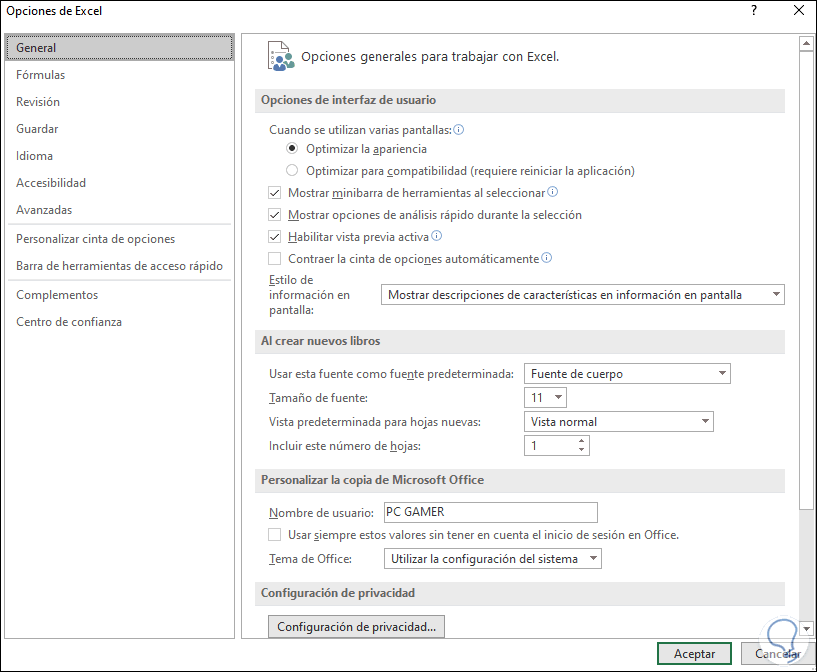
Task: Open the Revisión category
Action: [119, 102]
